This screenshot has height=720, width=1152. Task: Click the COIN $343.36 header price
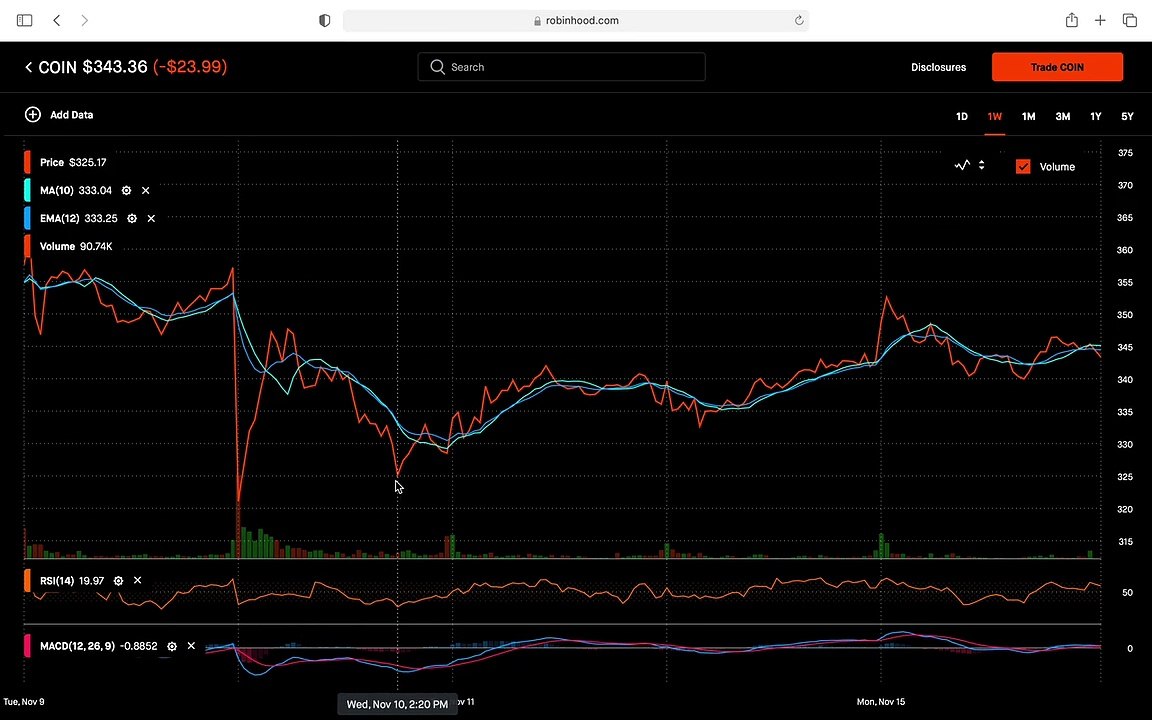click(93, 67)
